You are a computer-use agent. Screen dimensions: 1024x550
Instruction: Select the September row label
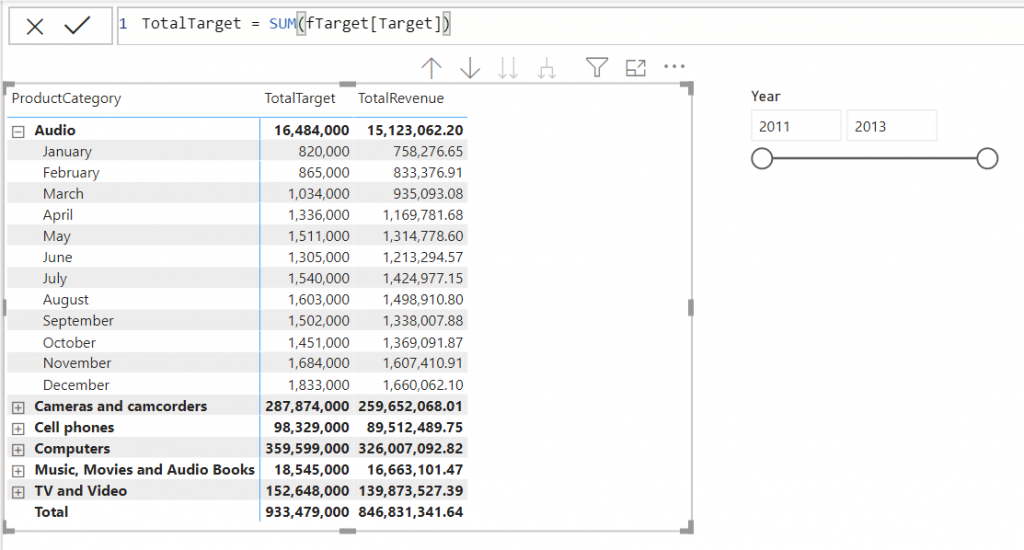point(78,321)
